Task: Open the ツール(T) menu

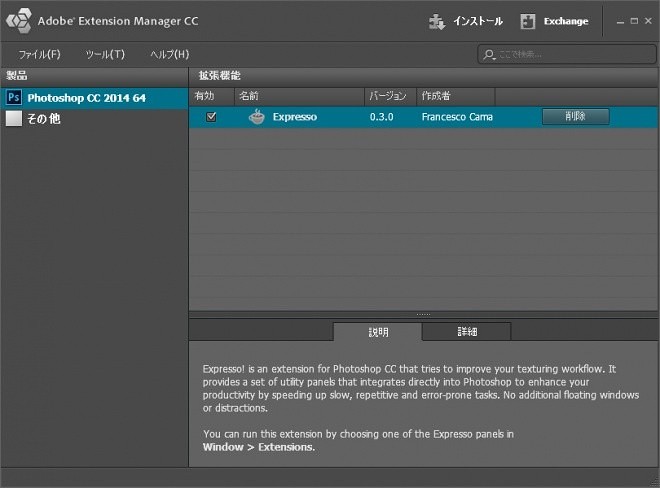Action: point(105,54)
